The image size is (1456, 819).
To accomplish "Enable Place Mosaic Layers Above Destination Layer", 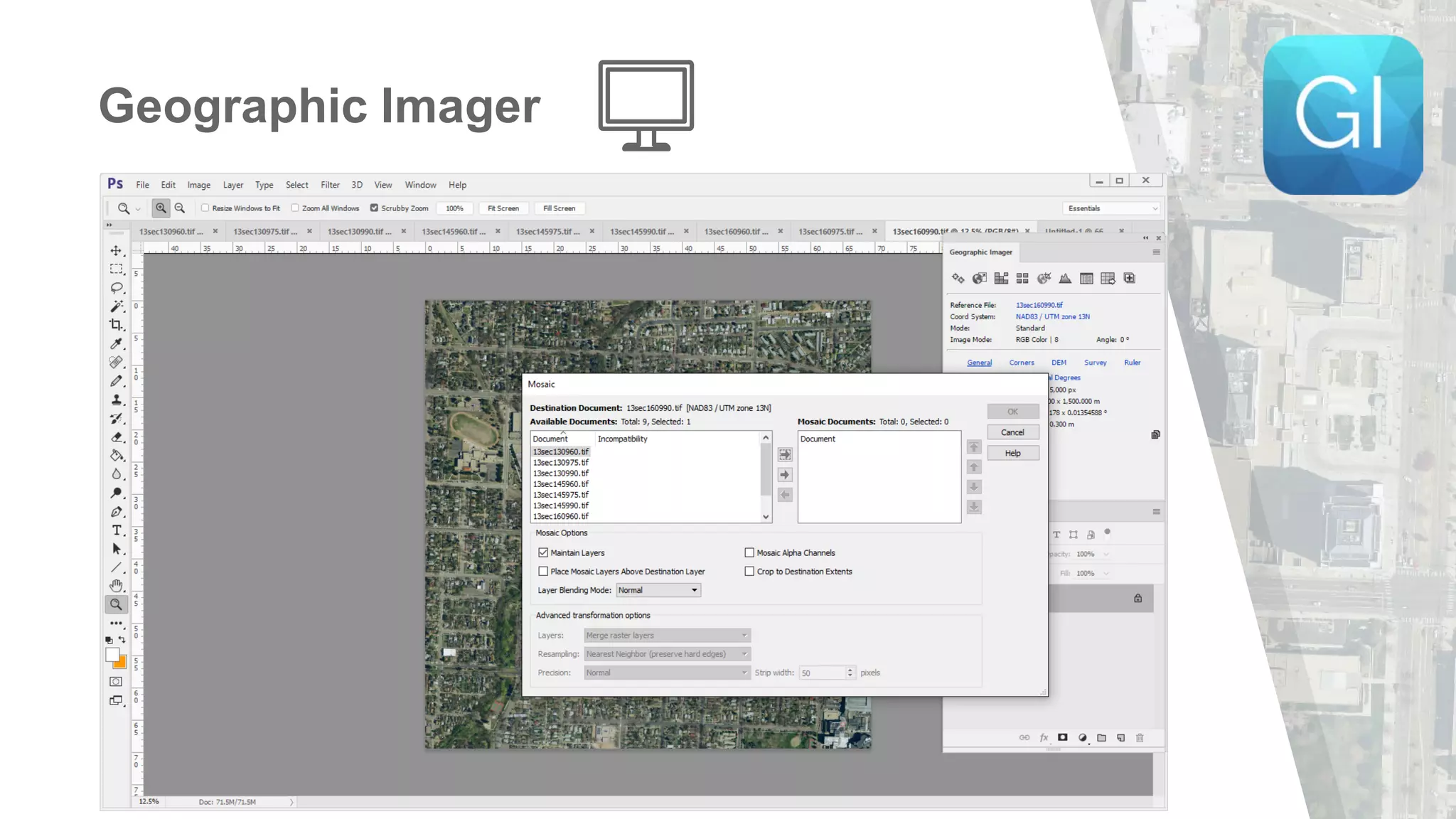I will (x=543, y=571).
